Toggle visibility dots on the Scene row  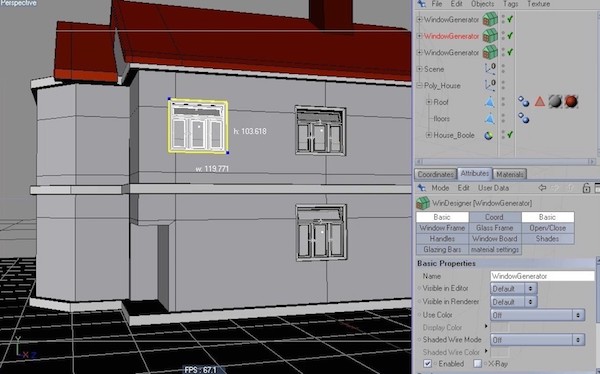[503, 69]
